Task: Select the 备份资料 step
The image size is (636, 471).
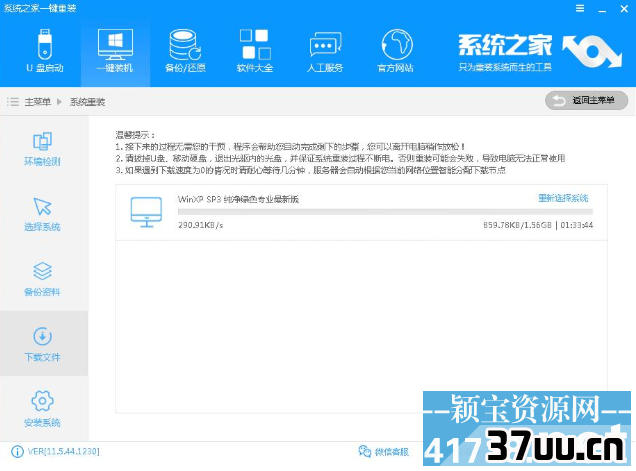Action: [42, 279]
